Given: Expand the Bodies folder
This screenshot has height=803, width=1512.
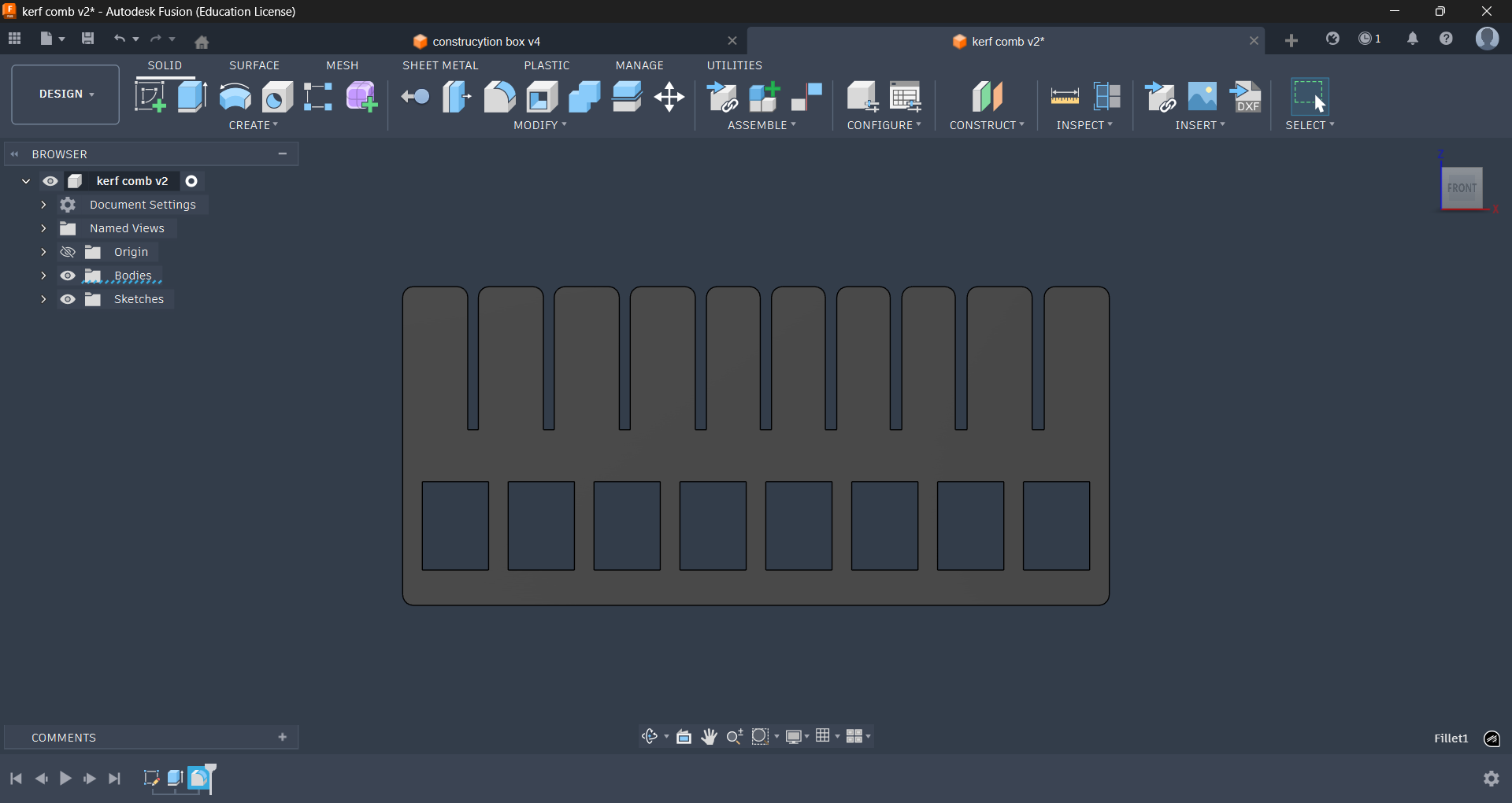Looking at the screenshot, I should tap(43, 276).
